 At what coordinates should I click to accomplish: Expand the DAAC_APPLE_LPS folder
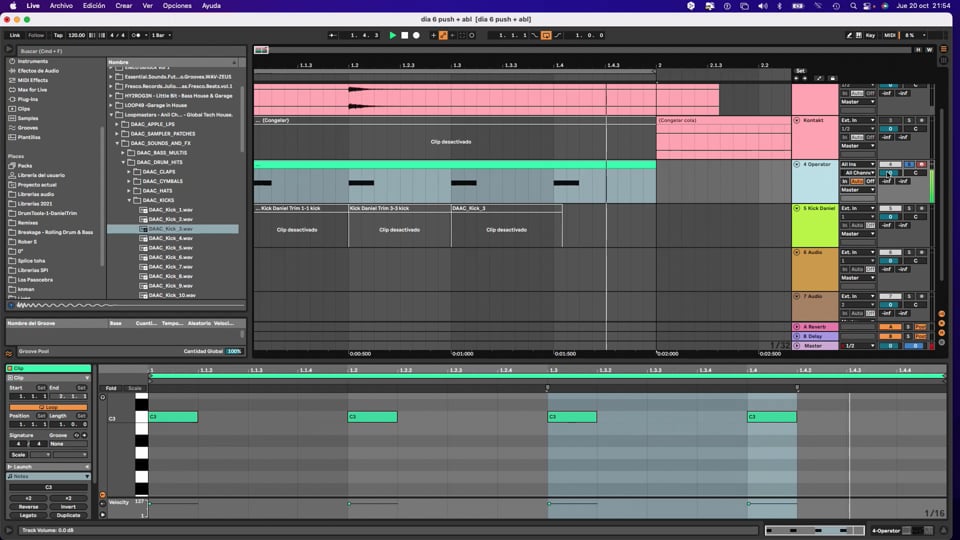click(x=117, y=124)
